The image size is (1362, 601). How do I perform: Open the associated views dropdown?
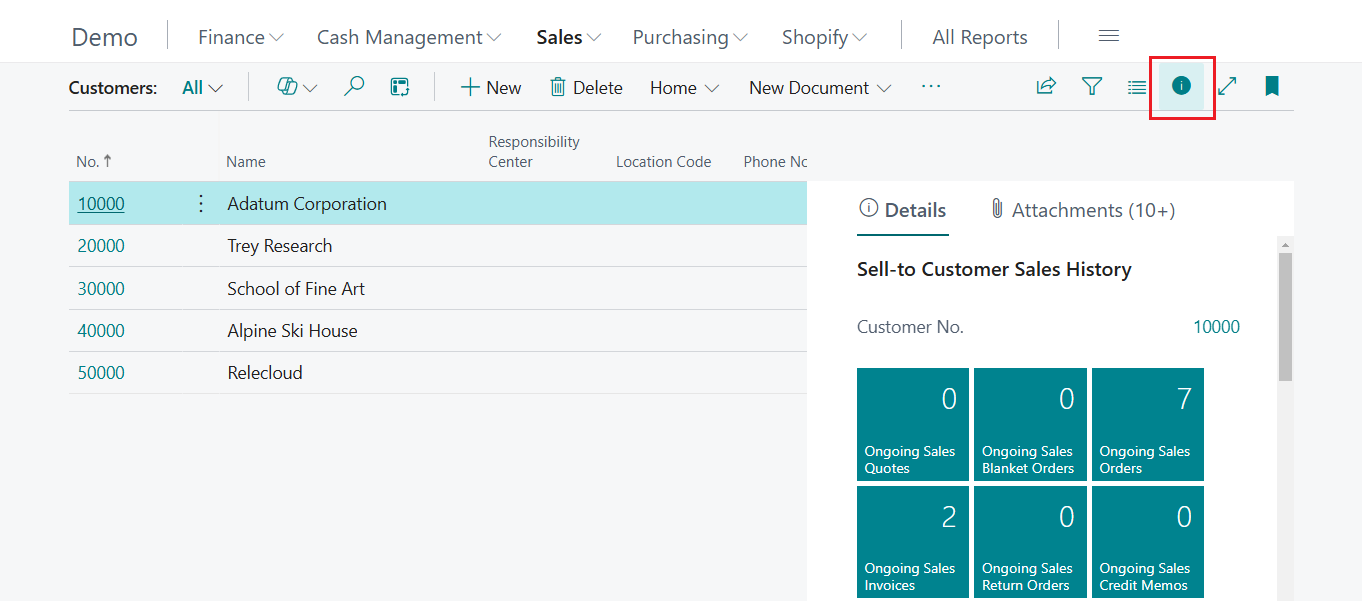201,87
